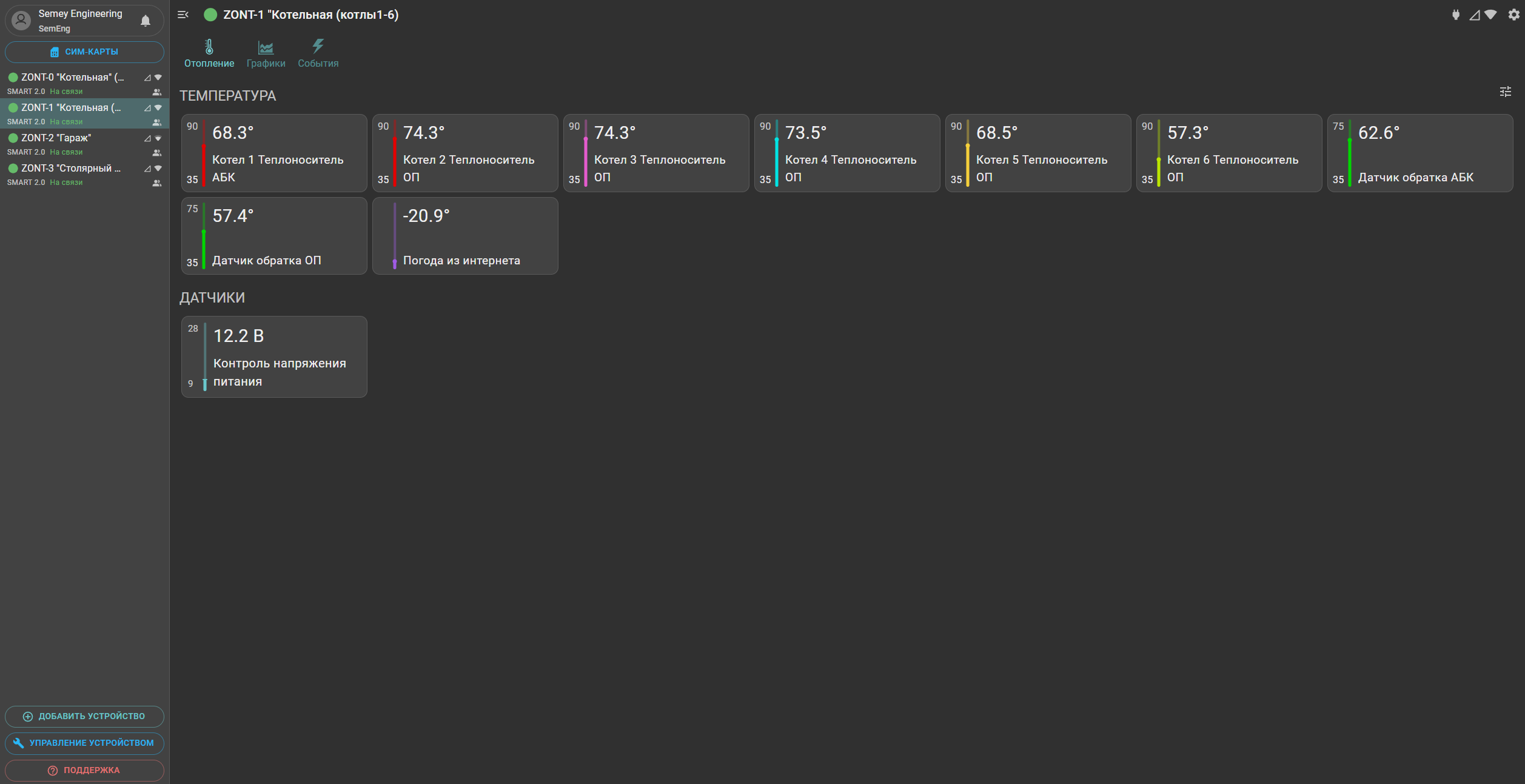Select the ZONT-0 "Котельная" device
Image resolution: width=1525 pixels, height=784 pixels.
[72, 78]
